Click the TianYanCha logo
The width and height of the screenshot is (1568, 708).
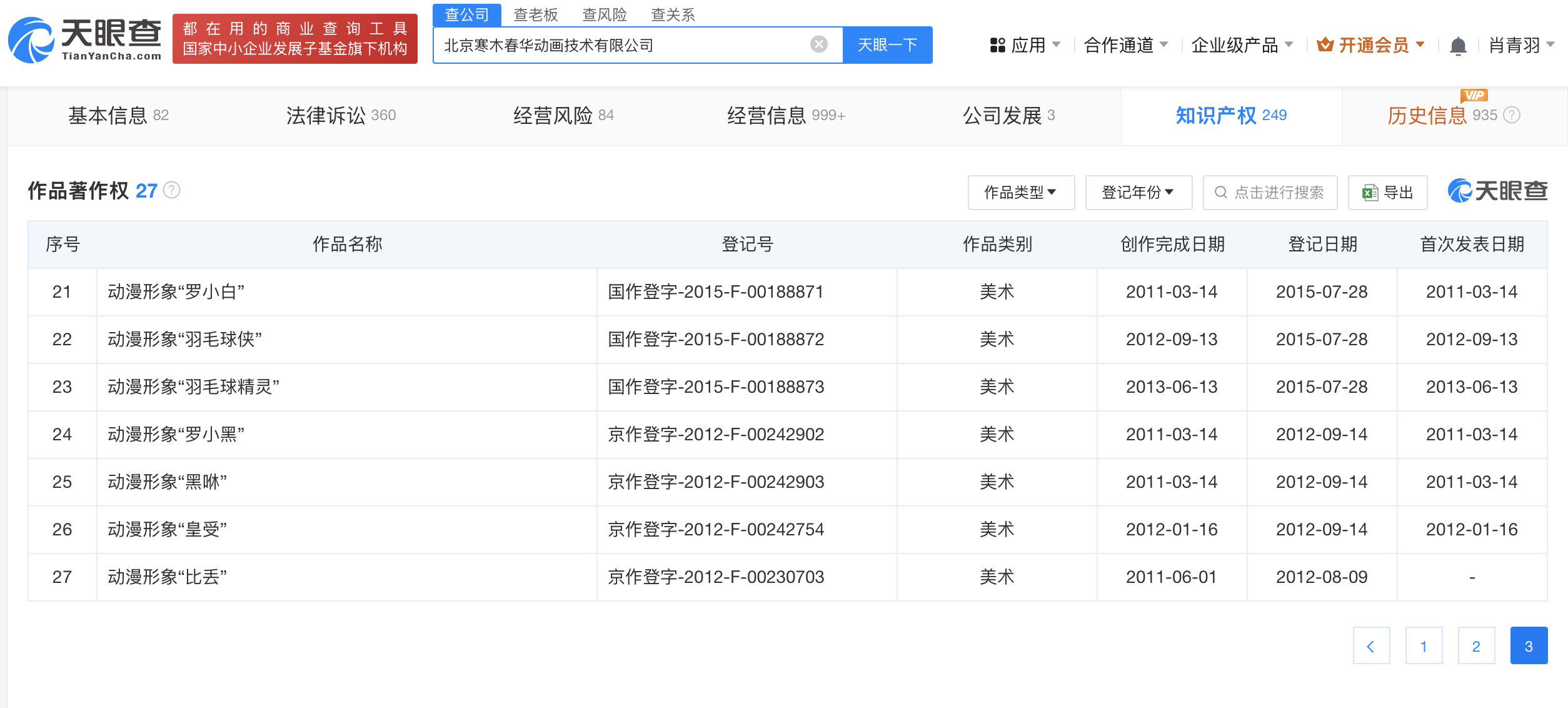click(85, 39)
